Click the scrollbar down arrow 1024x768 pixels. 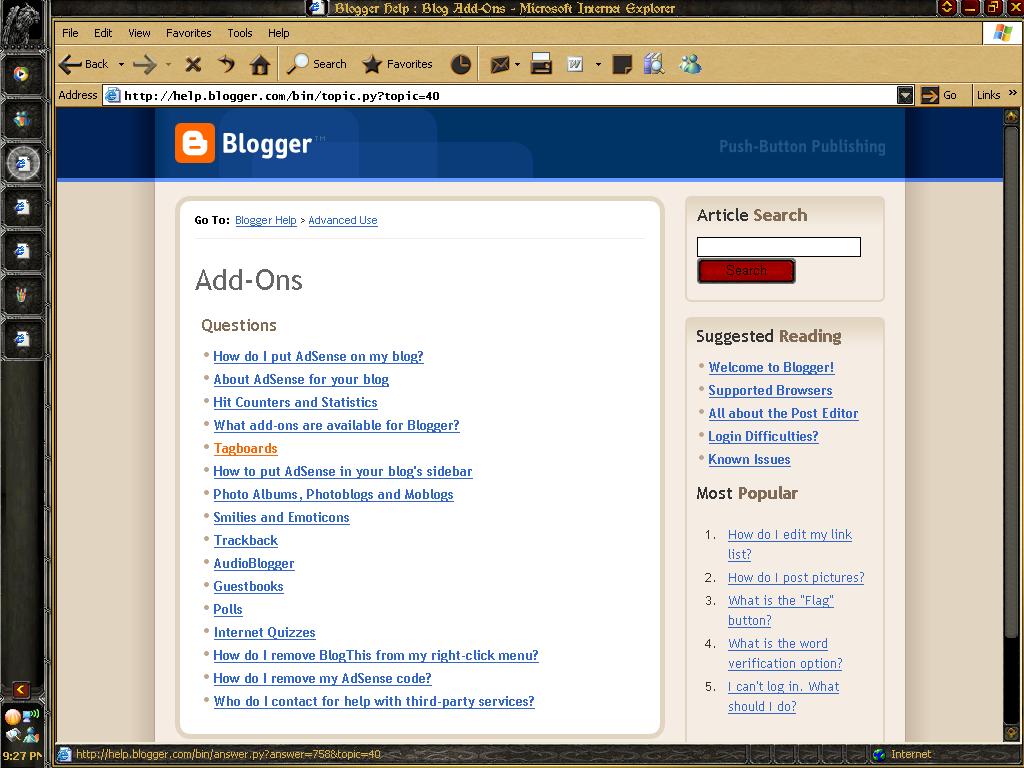click(x=1011, y=734)
